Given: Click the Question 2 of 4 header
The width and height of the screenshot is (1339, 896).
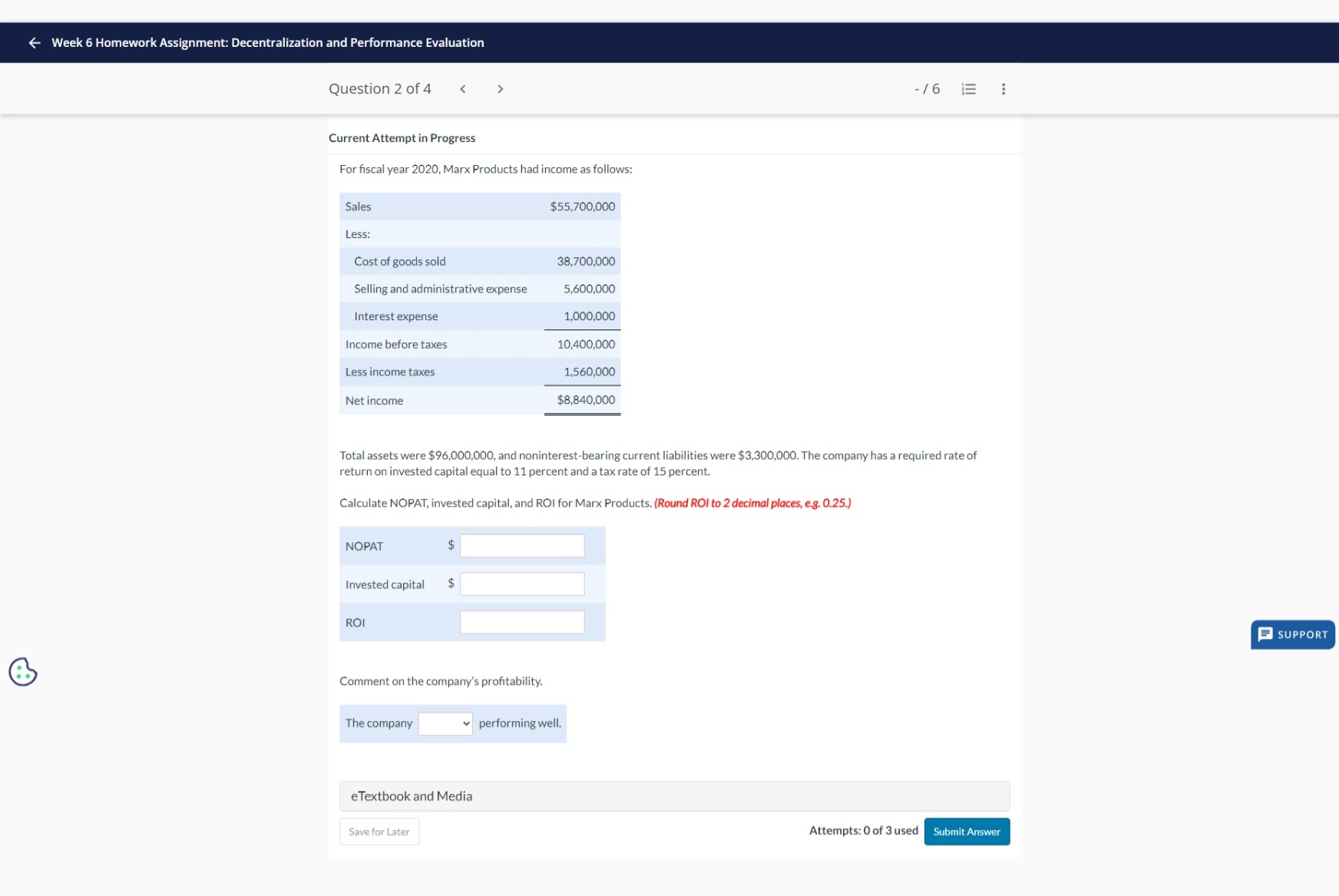Looking at the screenshot, I should point(380,88).
